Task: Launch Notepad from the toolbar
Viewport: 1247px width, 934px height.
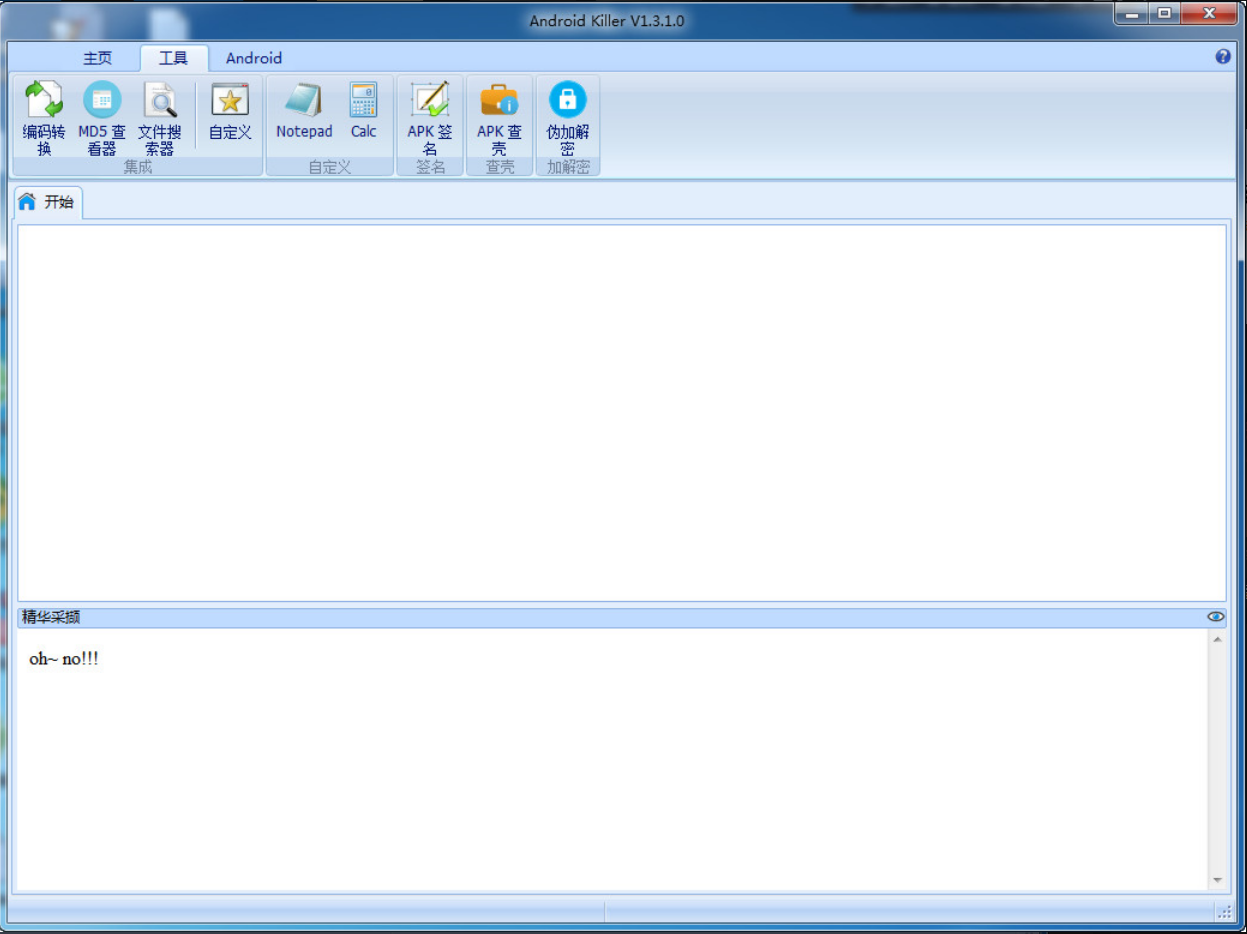Action: point(304,112)
